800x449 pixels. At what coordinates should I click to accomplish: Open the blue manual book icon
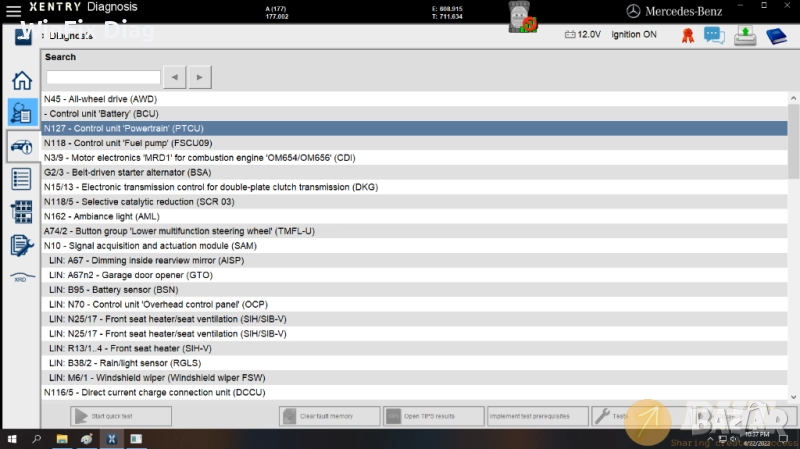776,35
